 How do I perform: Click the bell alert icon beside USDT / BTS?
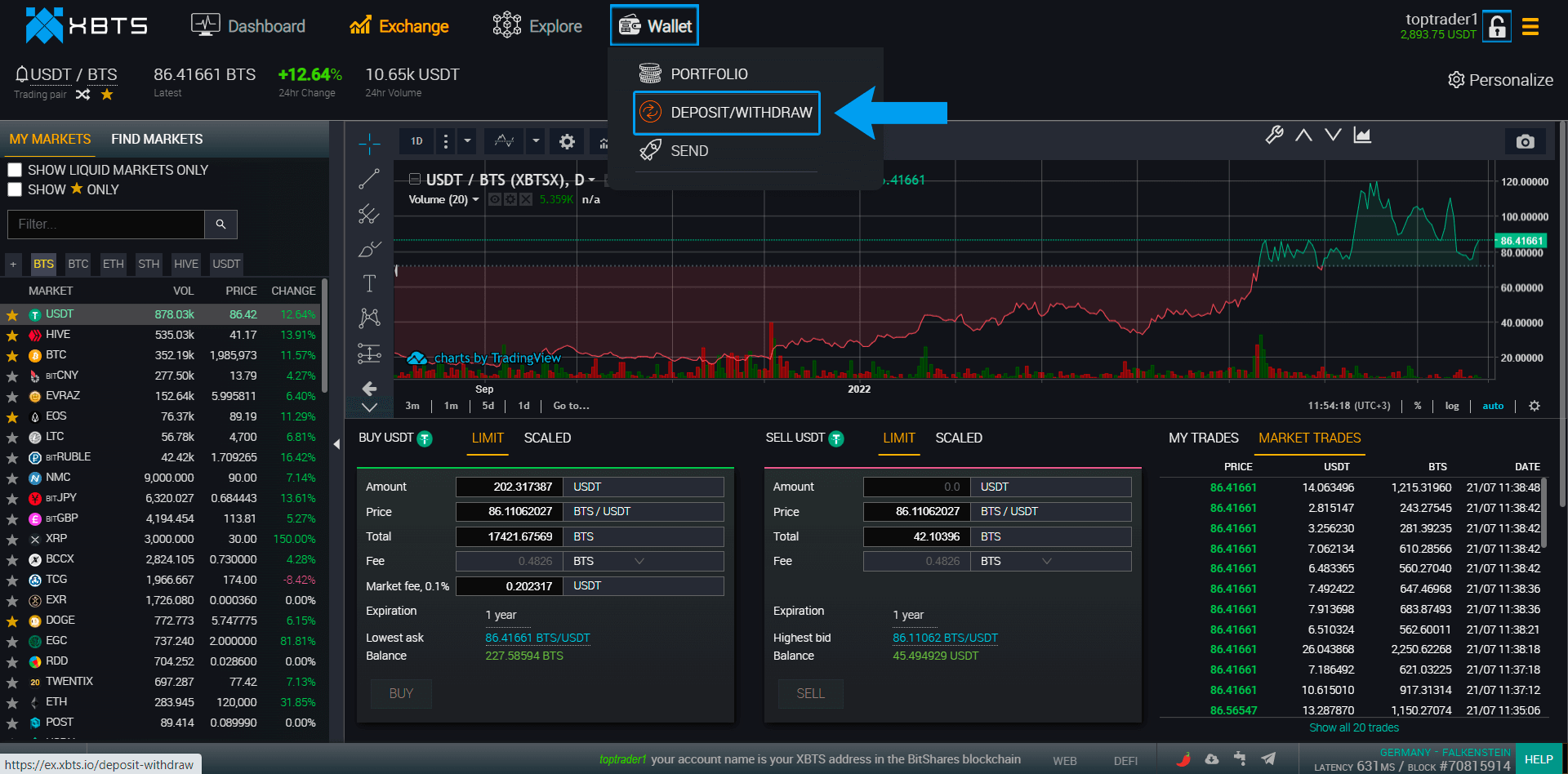click(x=22, y=74)
